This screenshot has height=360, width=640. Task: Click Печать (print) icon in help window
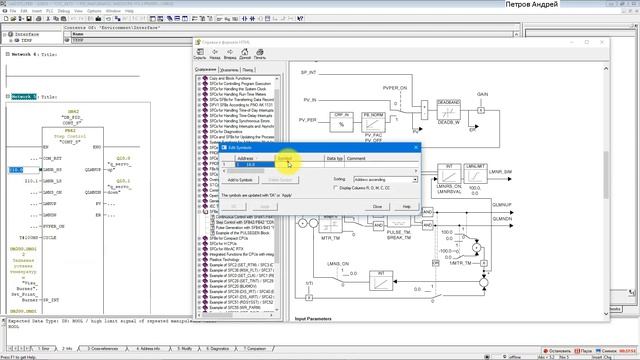pos(260,54)
